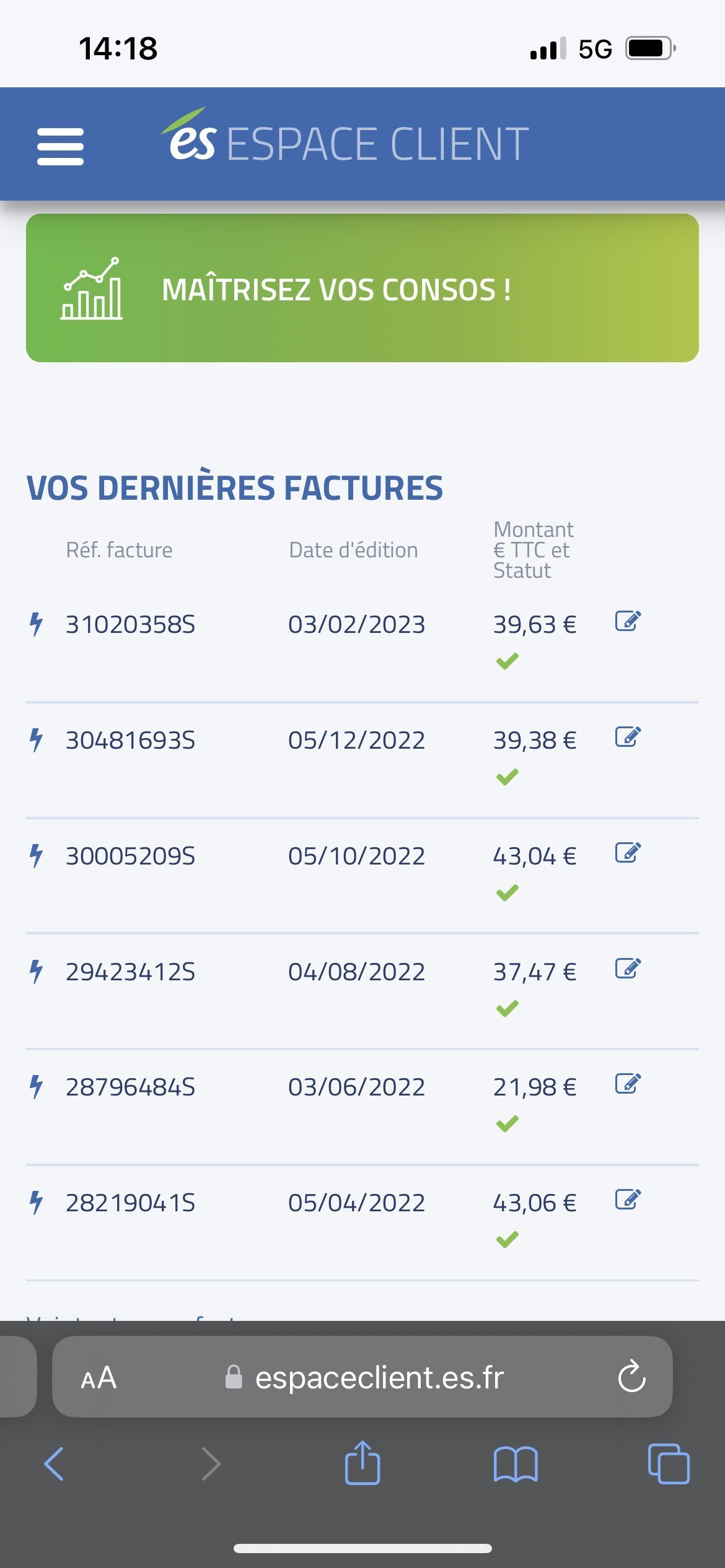Reload the page with Safari's refresh icon
725x1568 pixels.
(x=631, y=1377)
